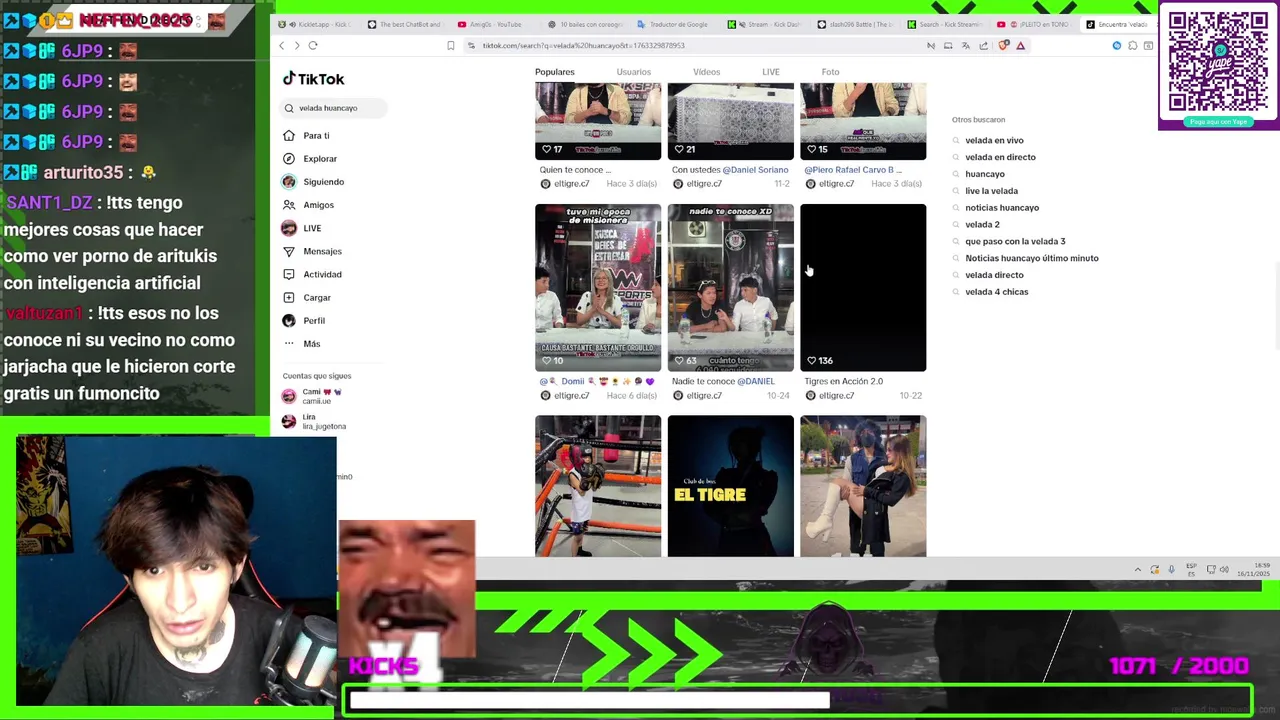
Task: Open the 'EL TIGRE' video thumbnail
Action: pos(730,486)
